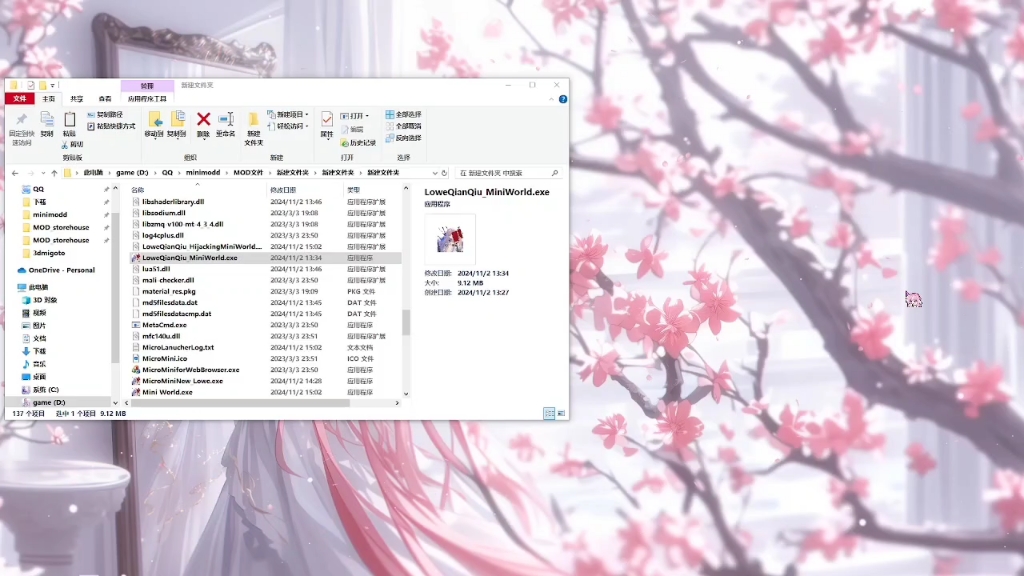Select 3D Objects (3D 对象) in navigation pane

(x=40, y=300)
